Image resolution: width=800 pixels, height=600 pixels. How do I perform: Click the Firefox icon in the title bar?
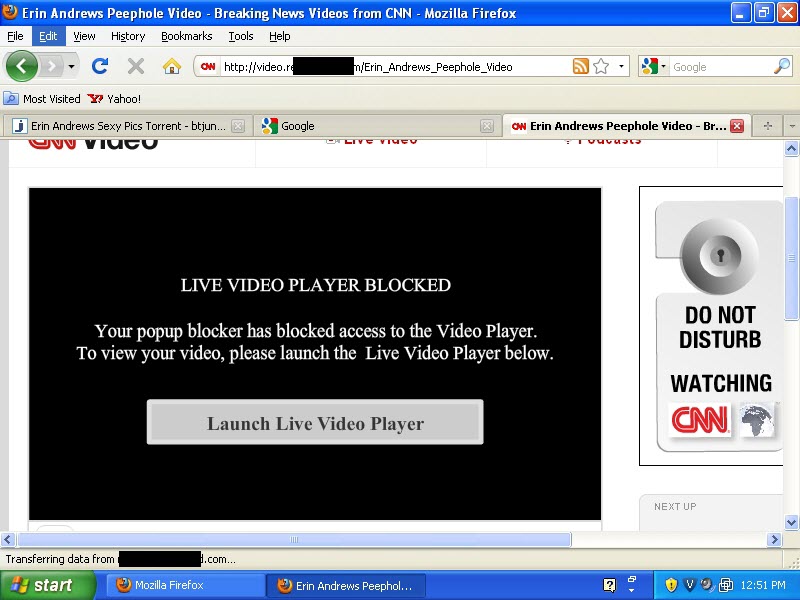pos(10,12)
